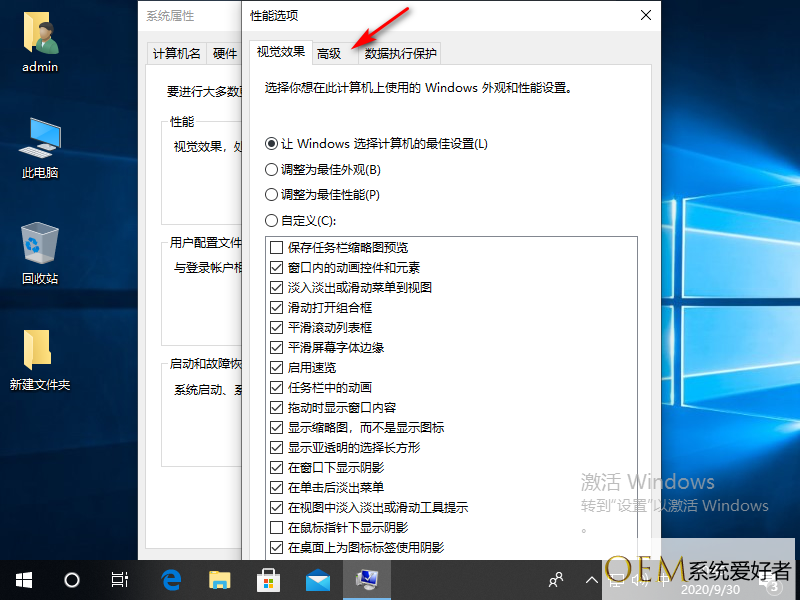Viewport: 800px width, 600px height.
Task: Open Task View from the taskbar
Action: coord(120,579)
